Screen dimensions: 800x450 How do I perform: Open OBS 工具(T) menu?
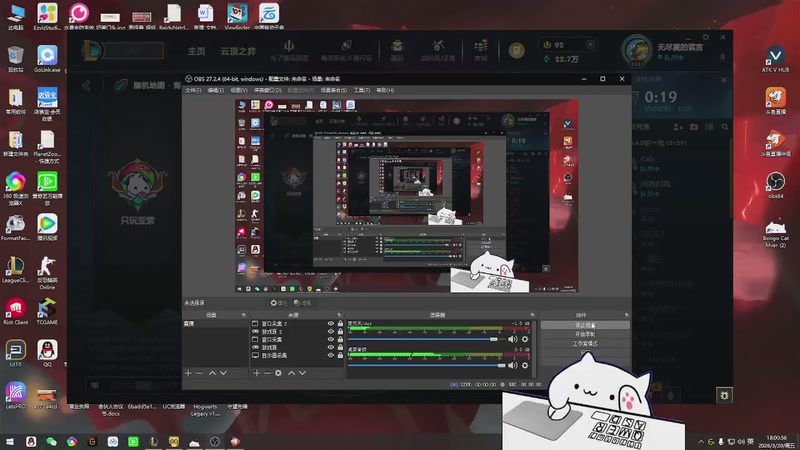362,90
